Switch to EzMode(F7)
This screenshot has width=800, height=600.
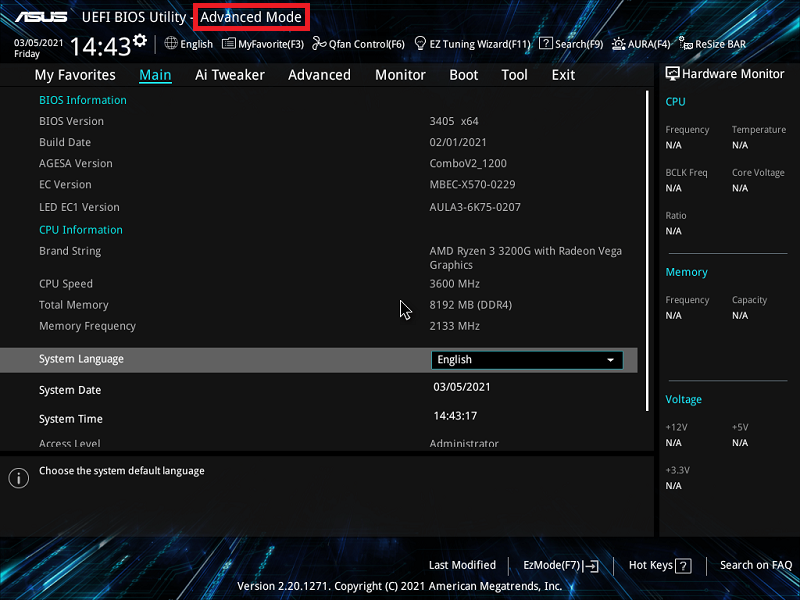(x=560, y=565)
